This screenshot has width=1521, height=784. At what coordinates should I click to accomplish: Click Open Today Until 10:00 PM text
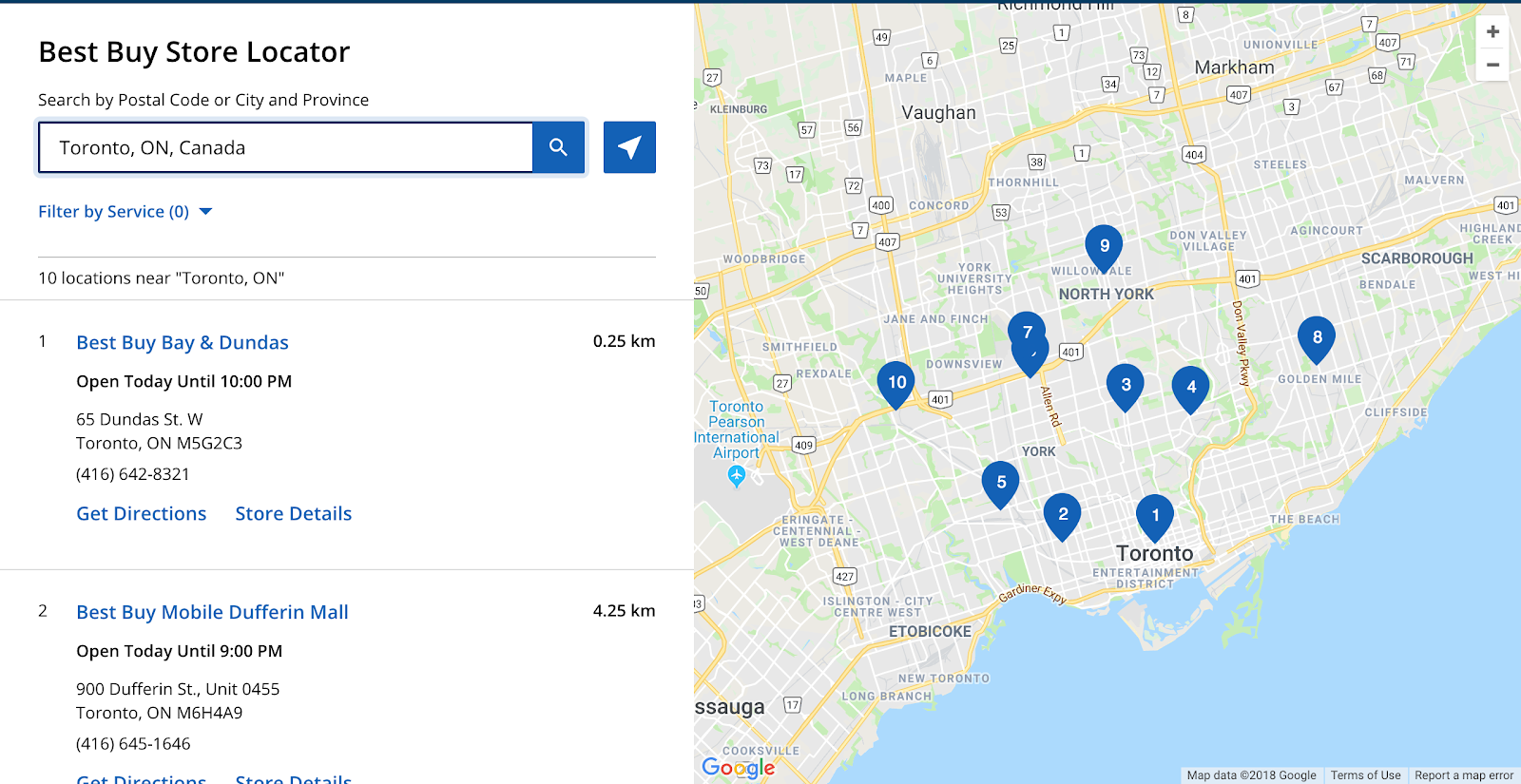pos(184,381)
